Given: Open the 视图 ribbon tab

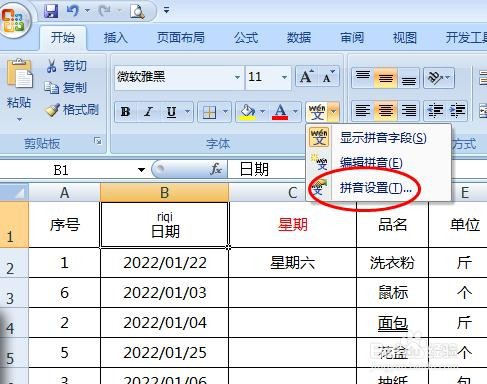Looking at the screenshot, I should pyautogui.click(x=405, y=38).
